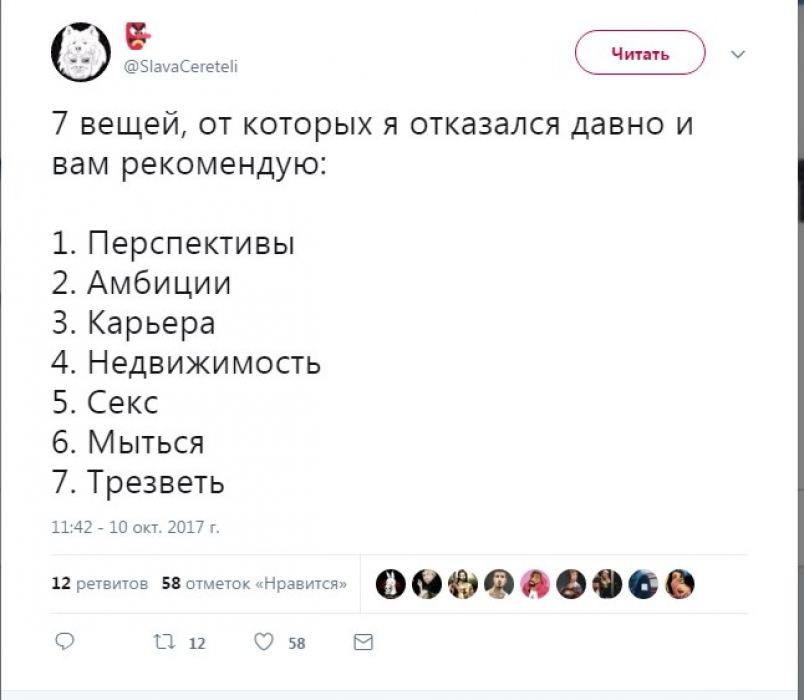Like the tweet with the heart icon
Image resolution: width=804 pixels, height=700 pixels.
click(x=263, y=641)
